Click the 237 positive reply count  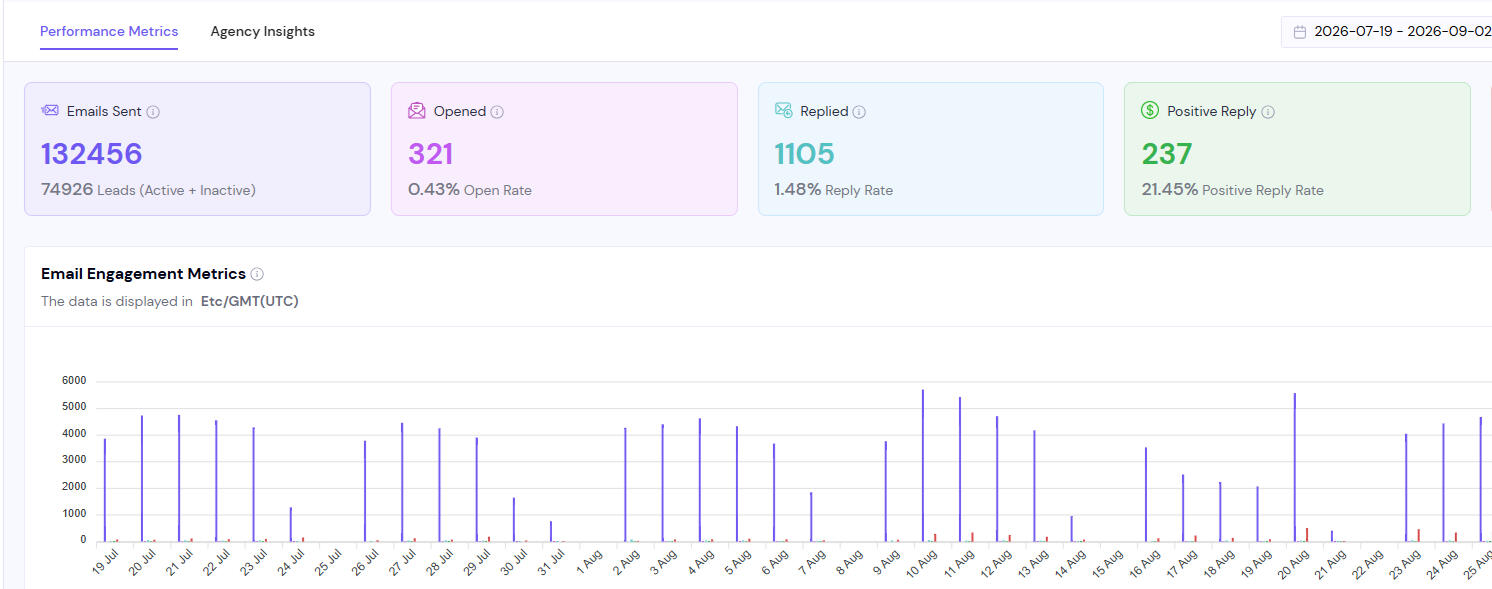tap(1167, 154)
